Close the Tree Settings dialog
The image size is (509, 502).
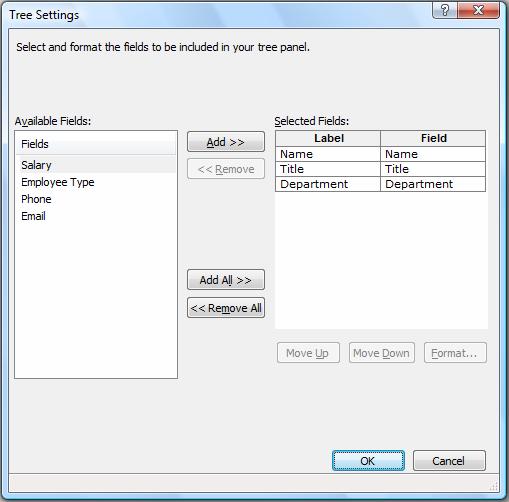tap(479, 10)
